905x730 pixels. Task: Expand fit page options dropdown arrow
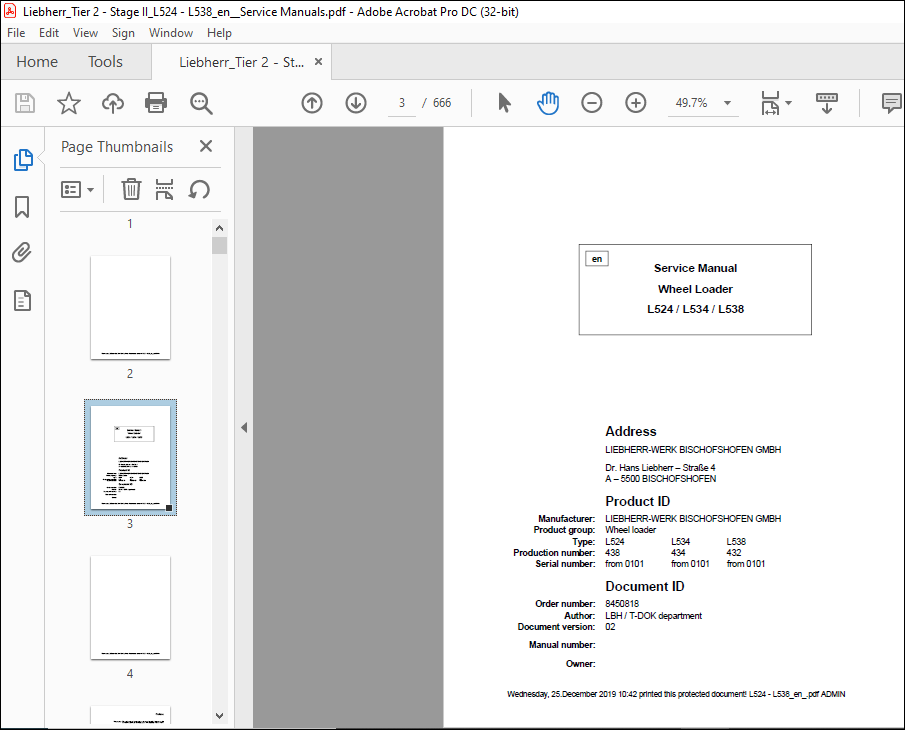point(788,103)
